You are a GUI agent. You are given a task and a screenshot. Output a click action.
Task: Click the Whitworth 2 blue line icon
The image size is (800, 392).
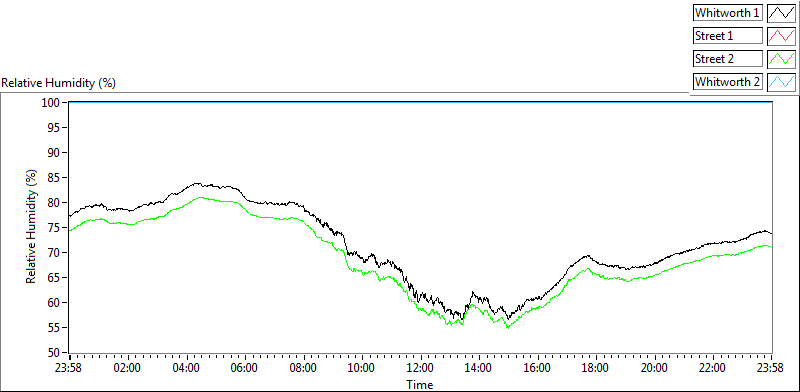(x=781, y=82)
